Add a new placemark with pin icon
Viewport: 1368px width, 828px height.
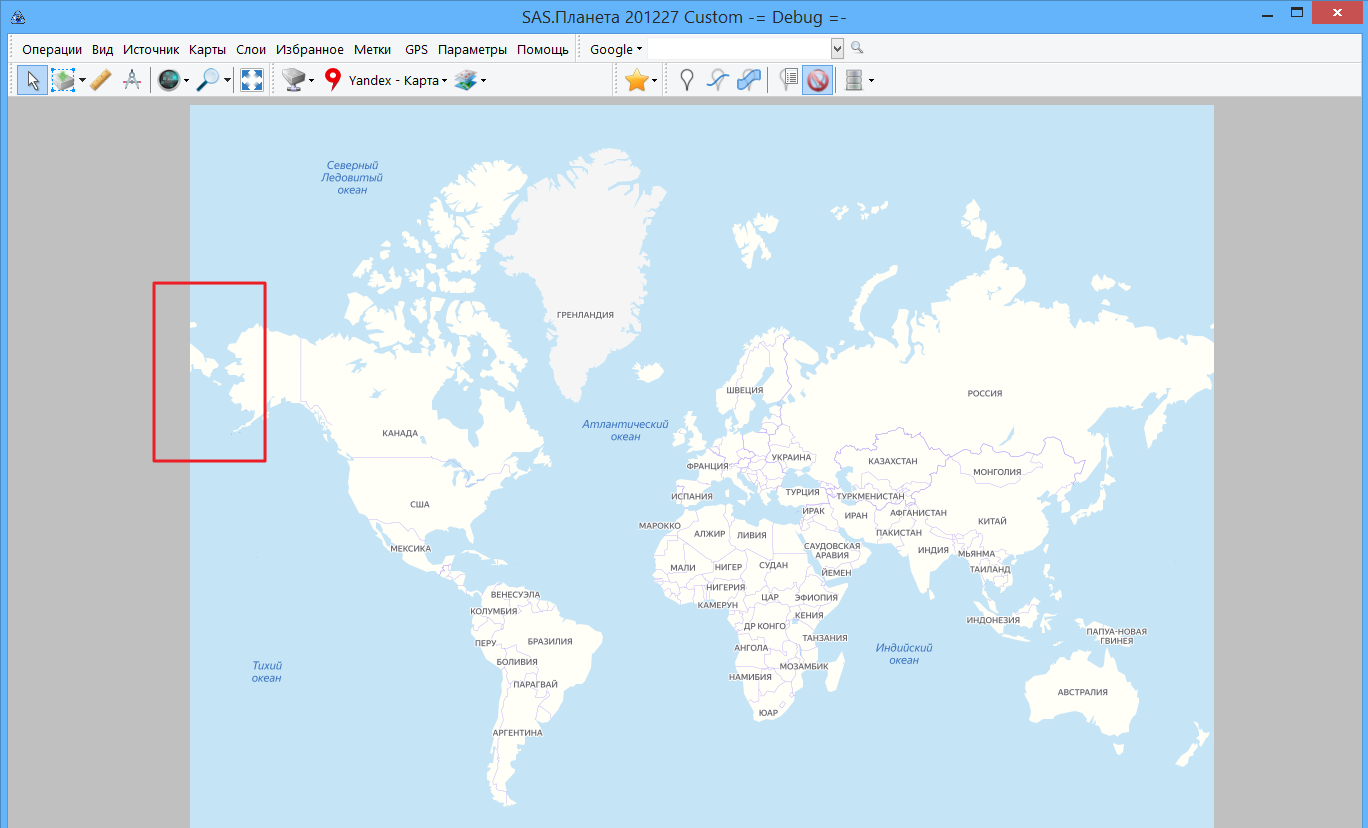point(686,81)
